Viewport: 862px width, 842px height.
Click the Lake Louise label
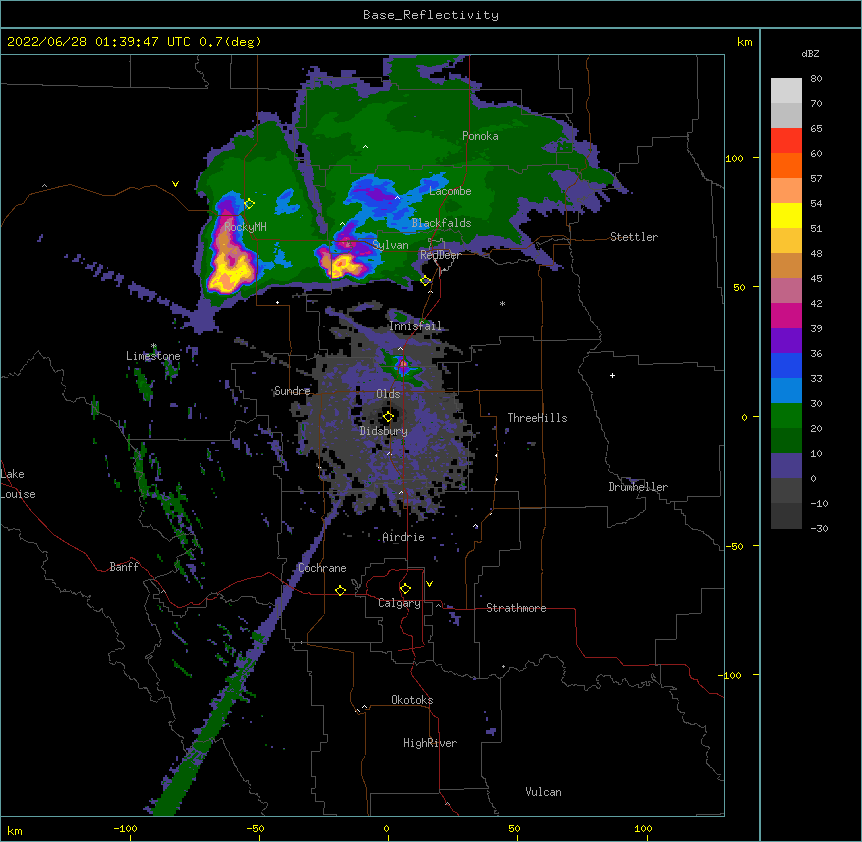tap(18, 484)
